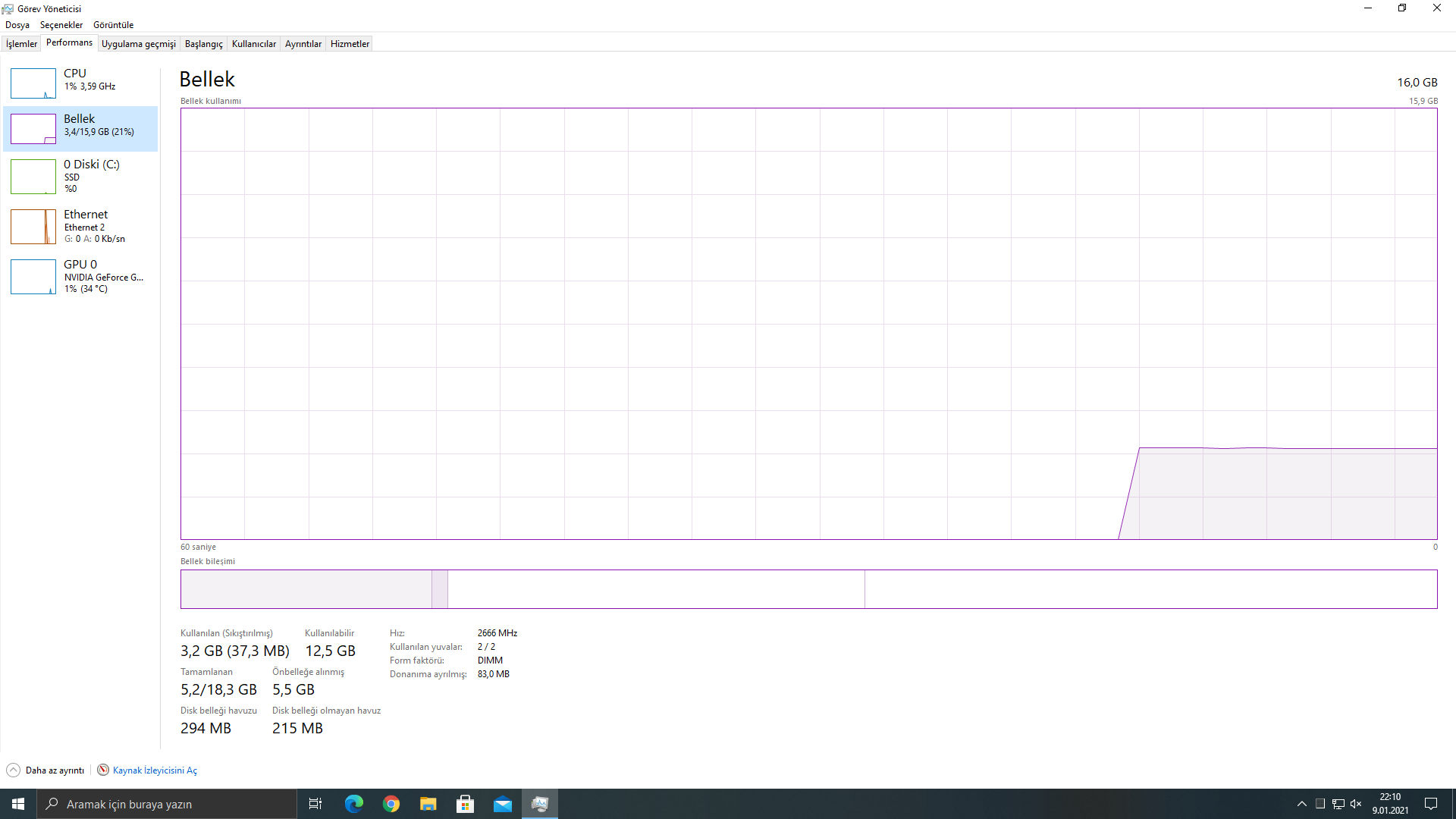Open the Dosya menu
1456x819 pixels.
pyautogui.click(x=17, y=25)
